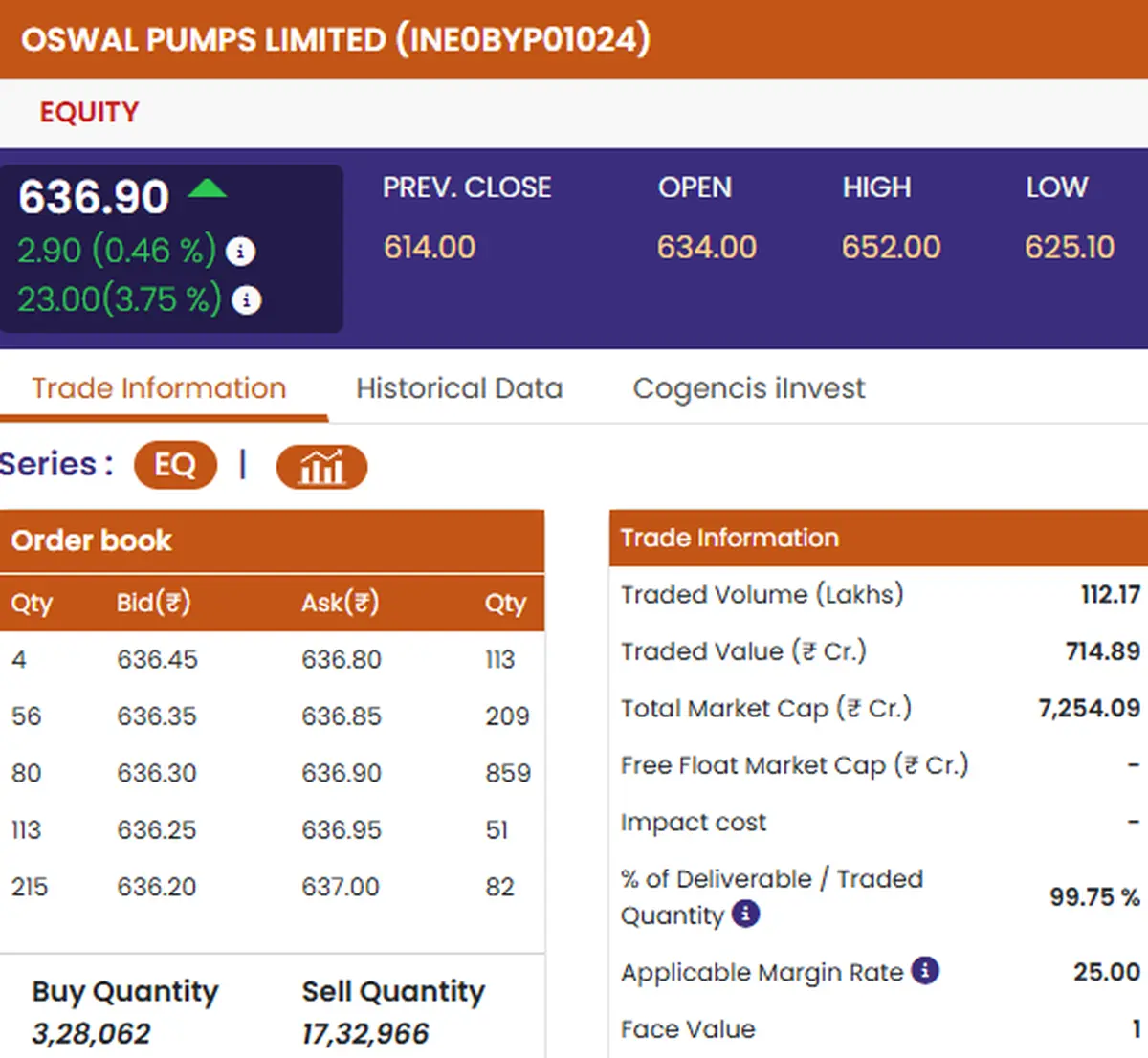Screen dimensions: 1148x1058
Task: Click LOW value 625.10
Action: (x=1070, y=248)
